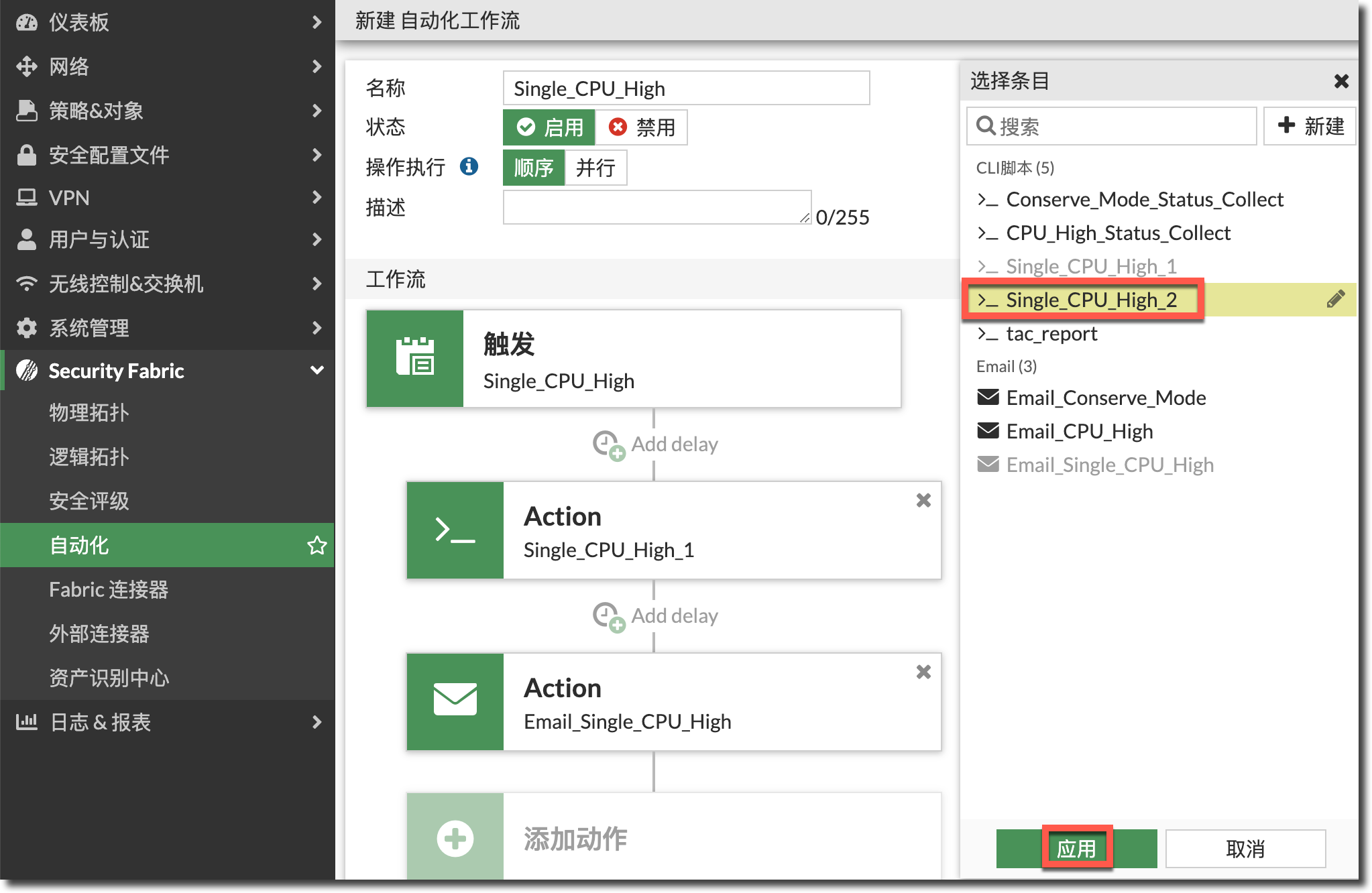Screen dimensions: 1372x893
Task: Set status to 禁用
Action: tap(641, 127)
